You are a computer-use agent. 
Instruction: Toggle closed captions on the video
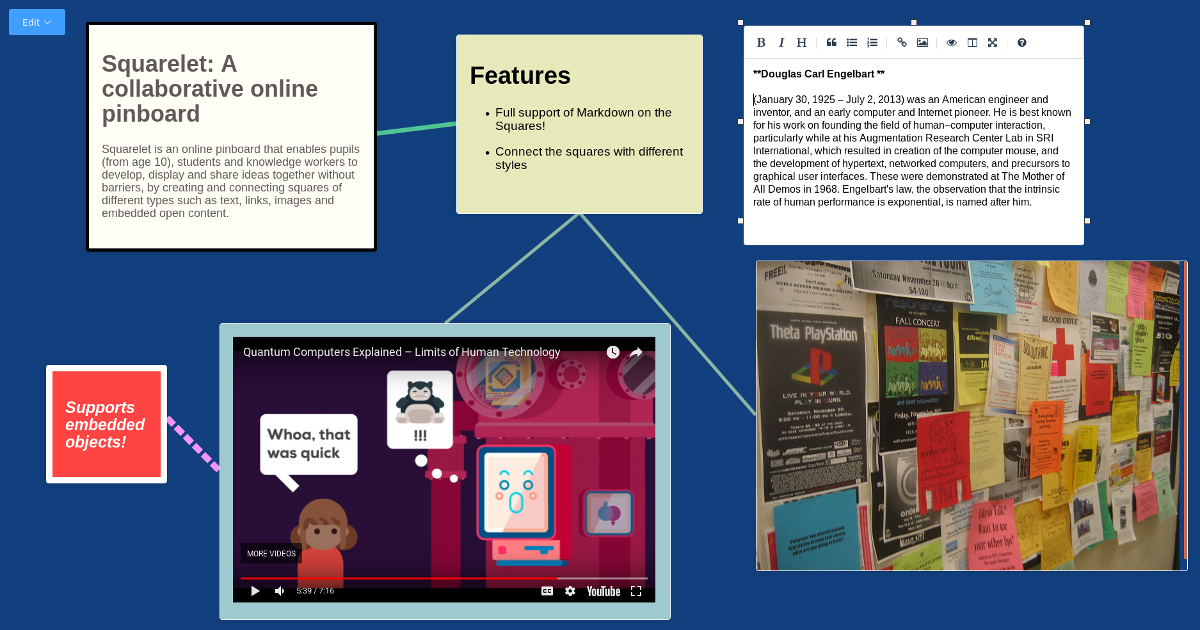coord(547,591)
